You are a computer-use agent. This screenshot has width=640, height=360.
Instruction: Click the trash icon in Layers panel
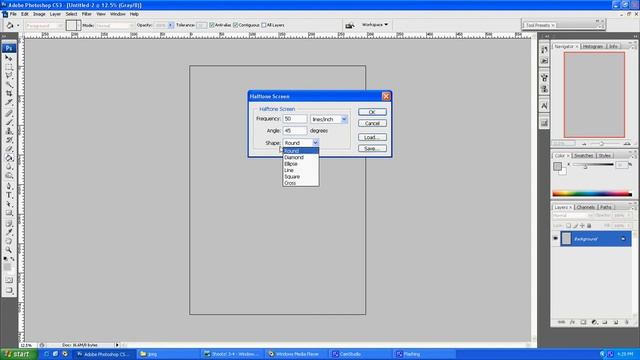click(x=627, y=322)
